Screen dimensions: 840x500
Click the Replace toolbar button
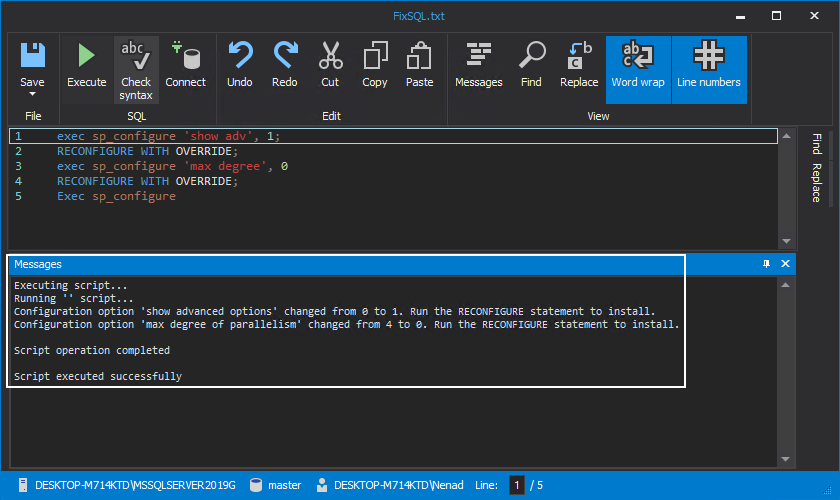(579, 66)
